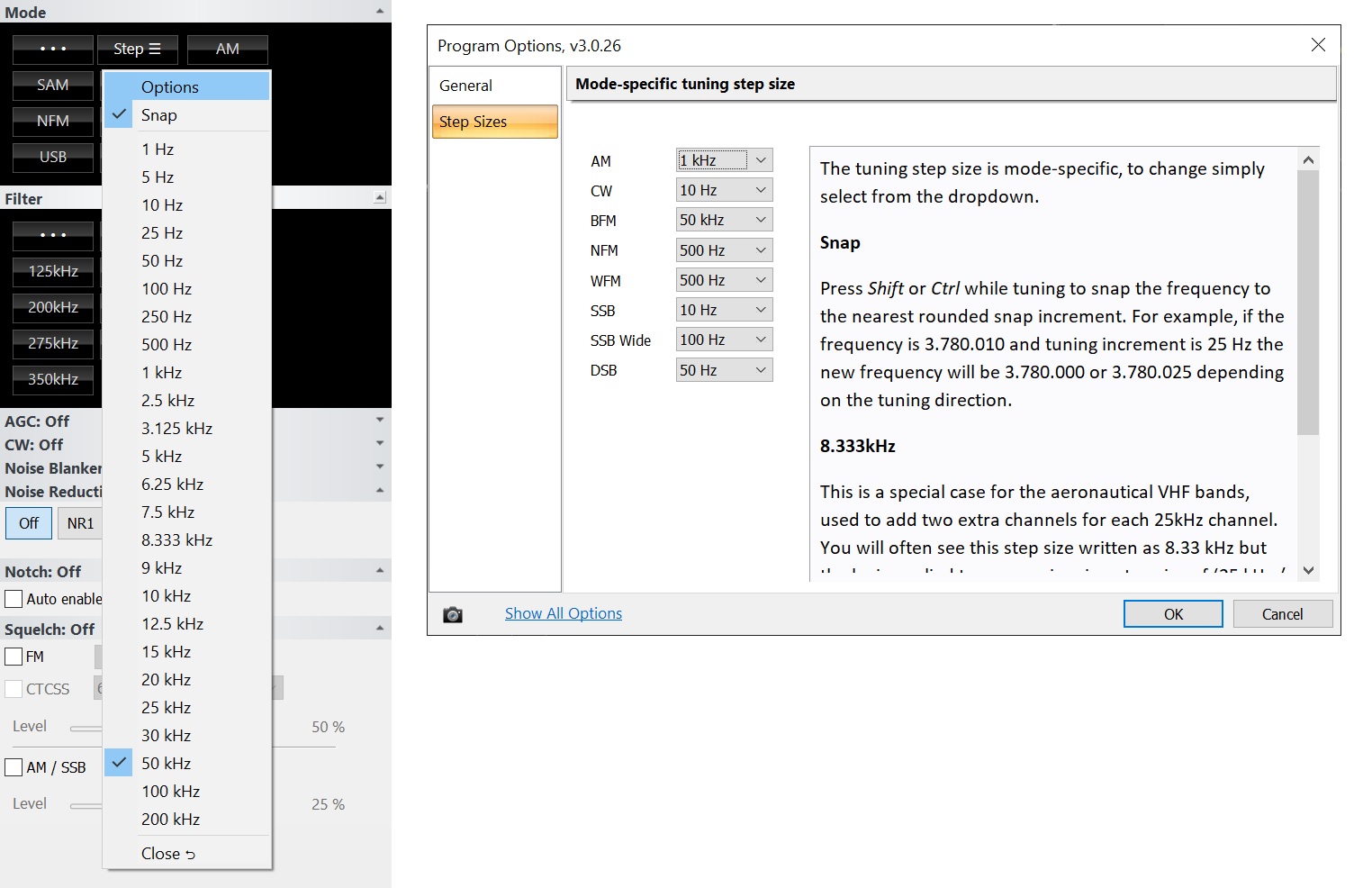Switch to the General tab

466,86
